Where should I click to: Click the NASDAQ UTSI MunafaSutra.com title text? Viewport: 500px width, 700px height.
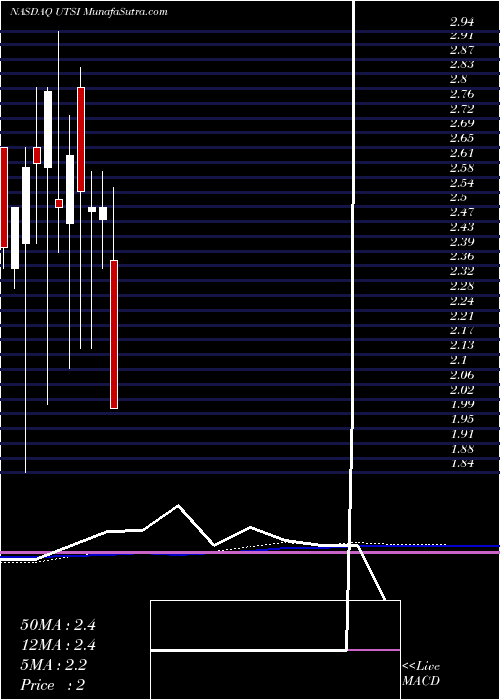(89, 12)
